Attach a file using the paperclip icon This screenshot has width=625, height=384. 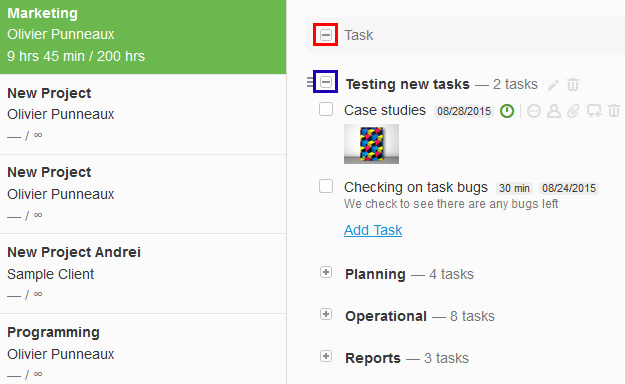[x=573, y=111]
